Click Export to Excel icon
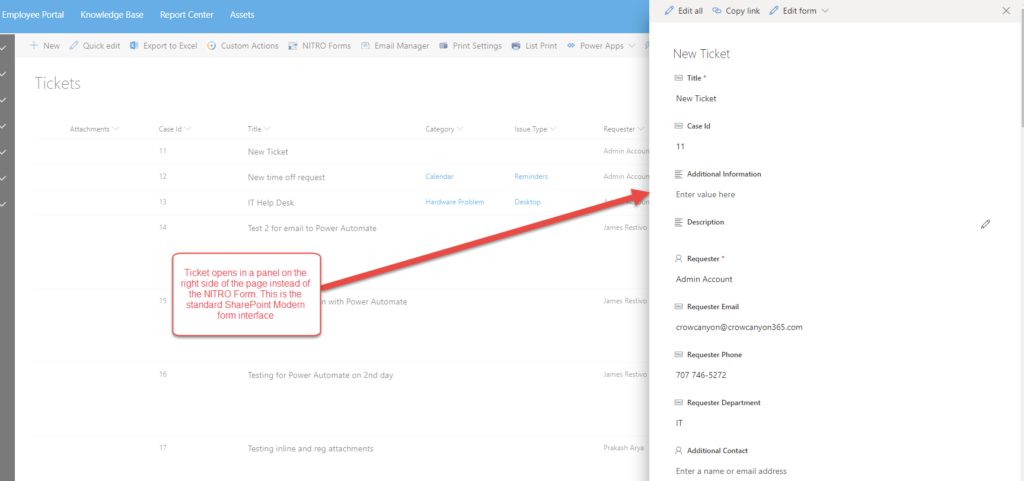 (x=134, y=46)
